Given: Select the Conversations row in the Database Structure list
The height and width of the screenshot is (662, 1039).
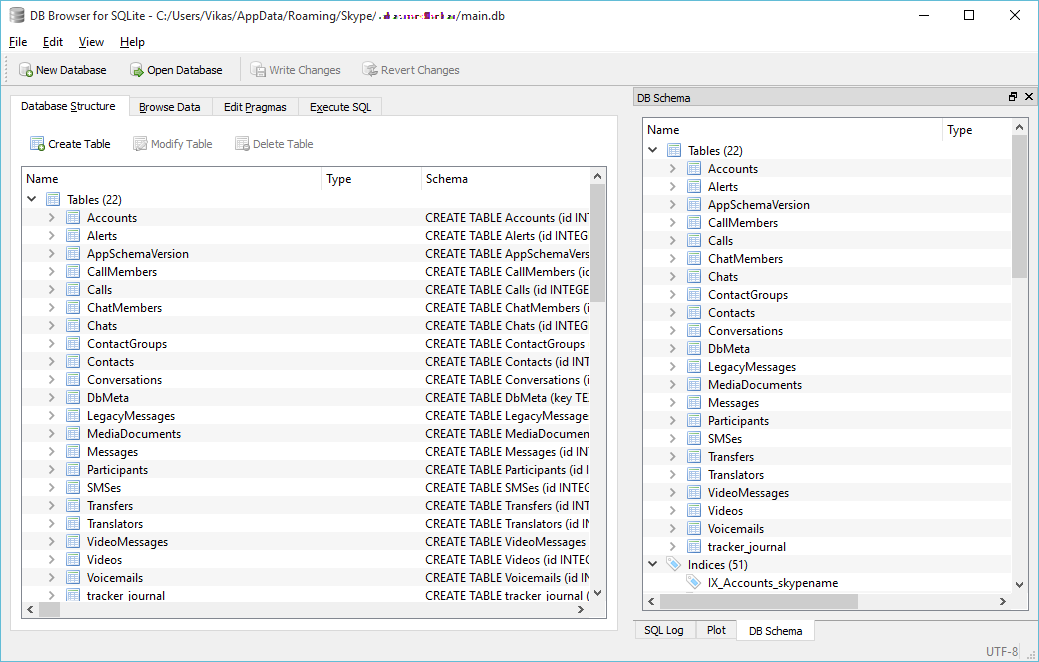Looking at the screenshot, I should coord(124,380).
